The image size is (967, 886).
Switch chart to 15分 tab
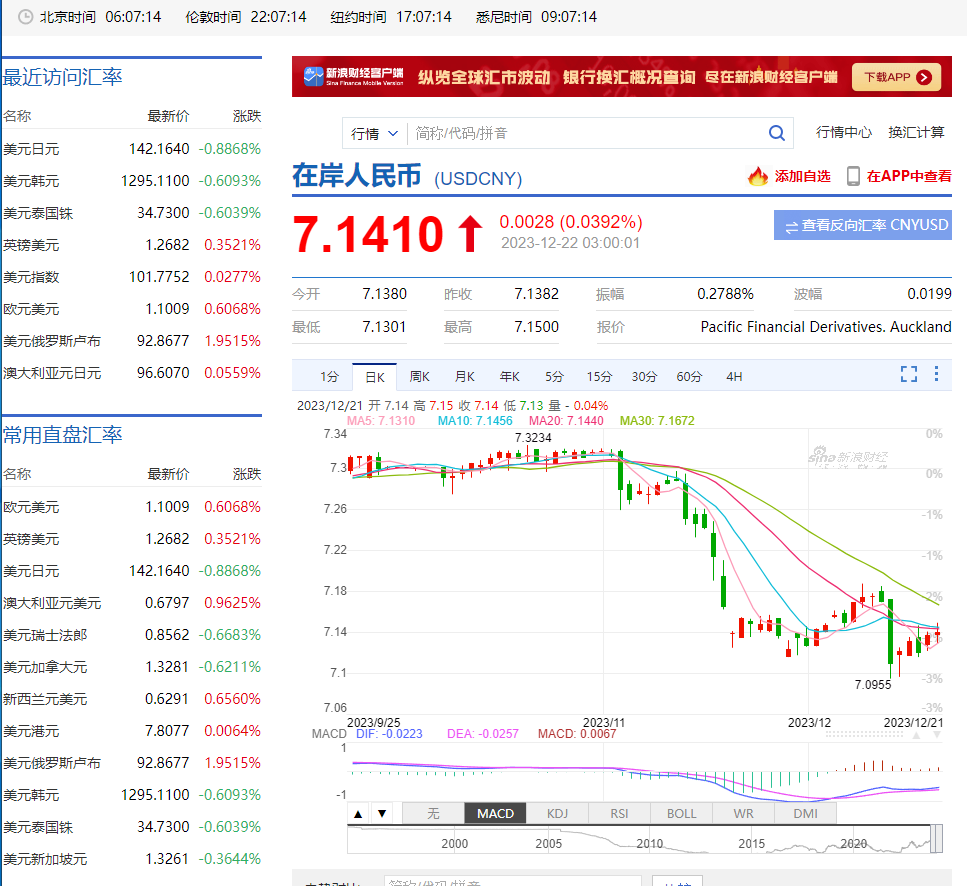point(599,377)
